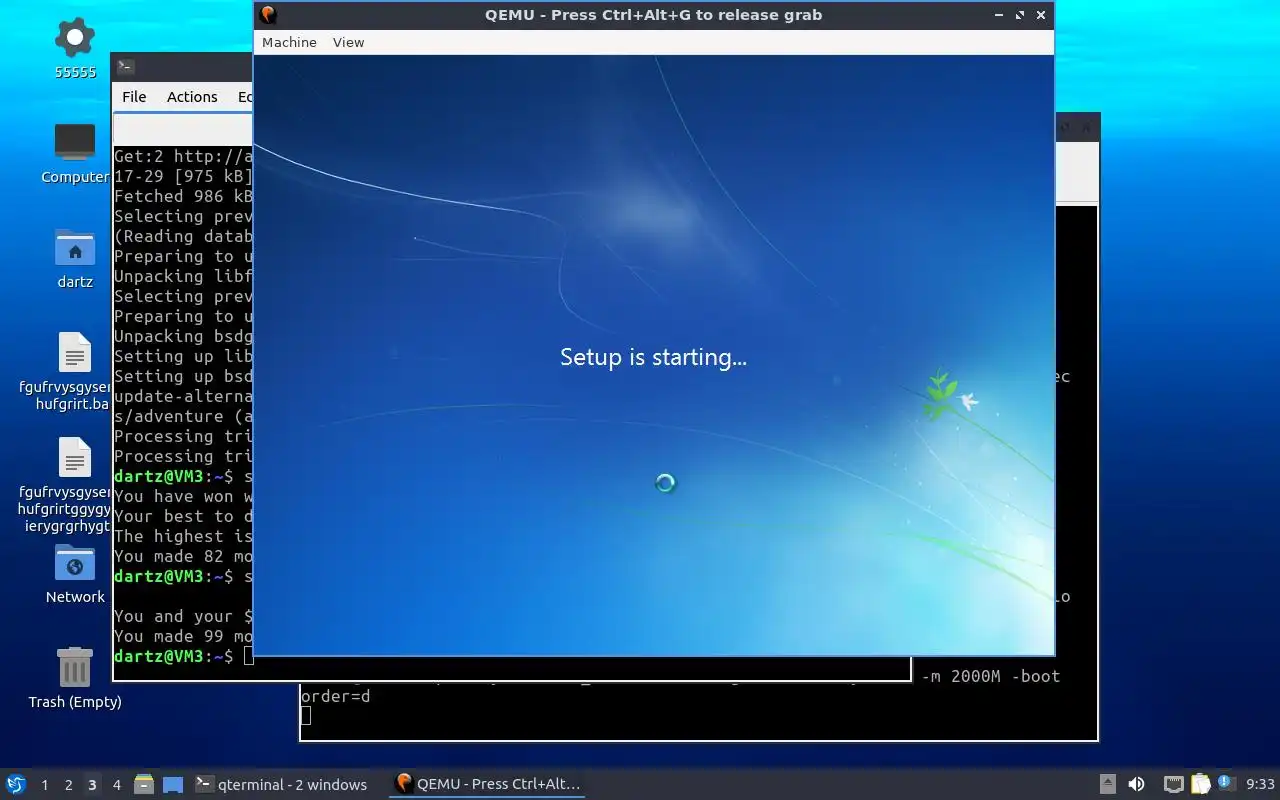1280x800 pixels.
Task: Click the 'You made 82 mo' terminal line
Action: (183, 556)
